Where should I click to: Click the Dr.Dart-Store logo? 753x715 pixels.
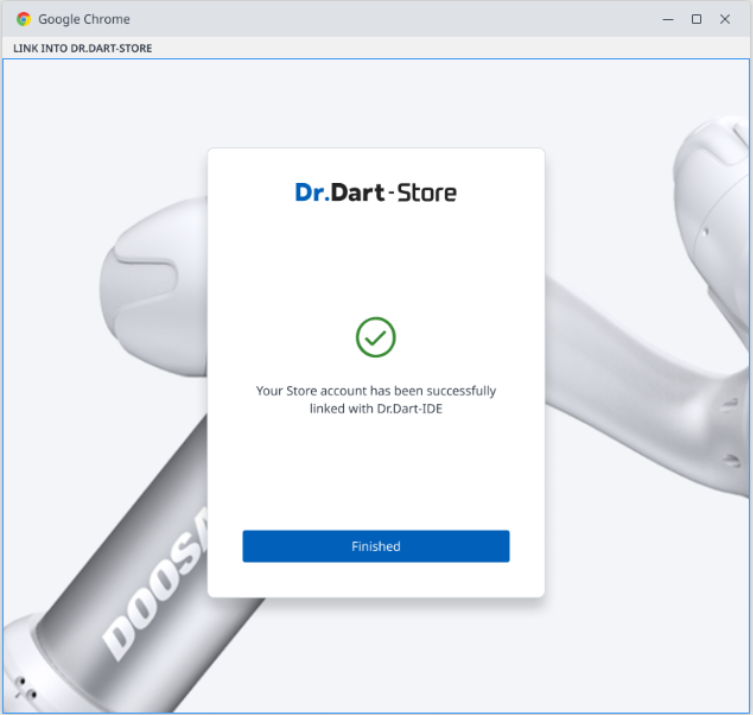click(x=376, y=193)
